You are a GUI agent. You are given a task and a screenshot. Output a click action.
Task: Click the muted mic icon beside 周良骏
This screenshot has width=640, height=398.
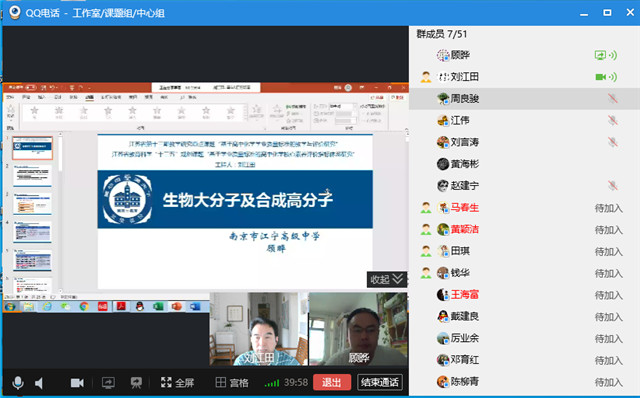tap(612, 98)
